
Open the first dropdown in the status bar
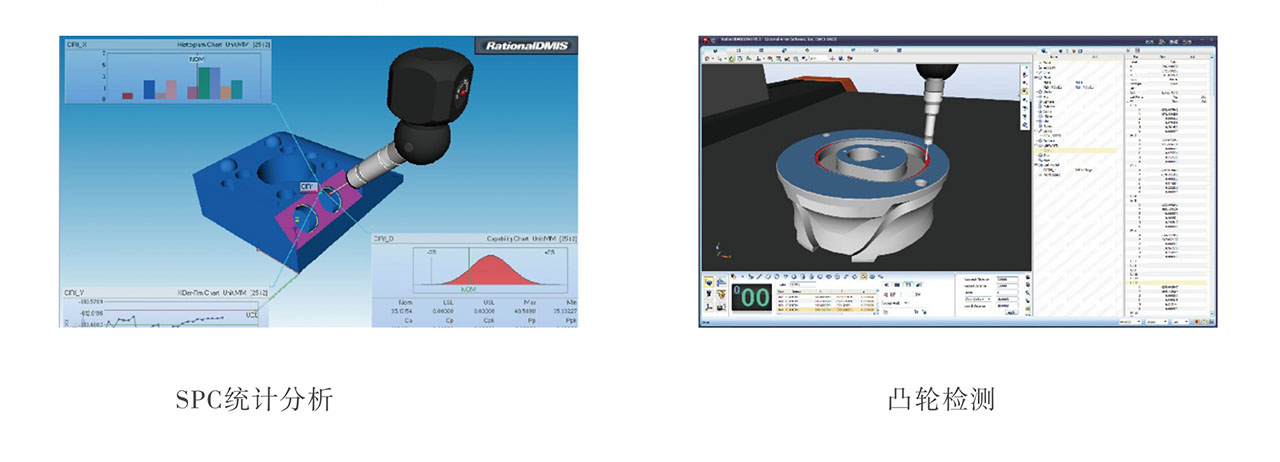click(x=1131, y=323)
